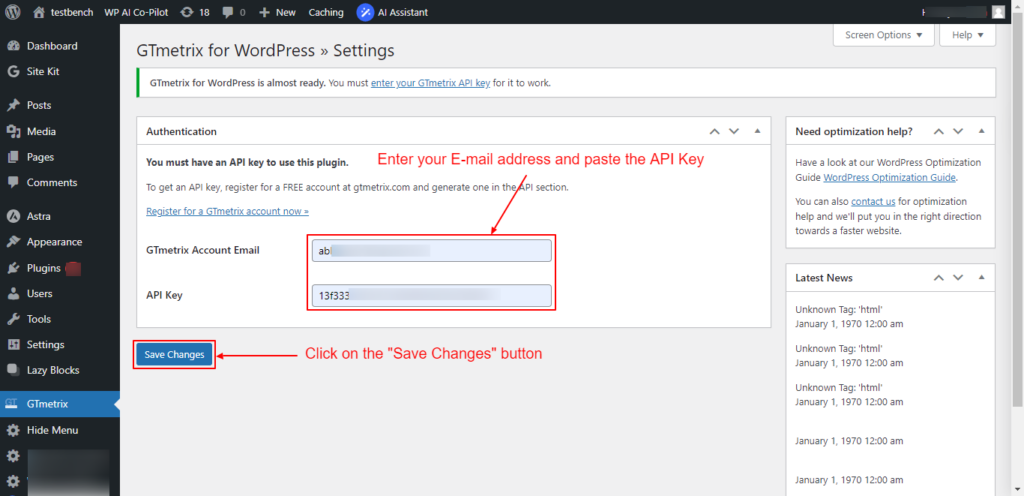This screenshot has width=1024, height=496.
Task: Open the comments bubble icon in admin bar
Action: pos(228,12)
